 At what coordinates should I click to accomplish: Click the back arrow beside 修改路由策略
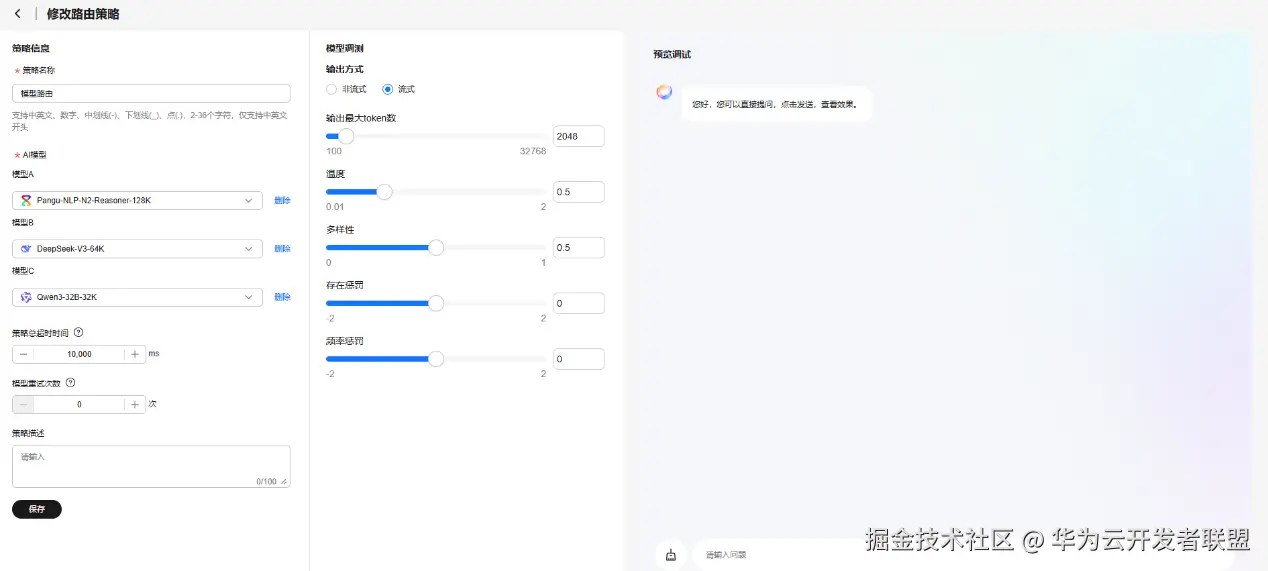(18, 14)
